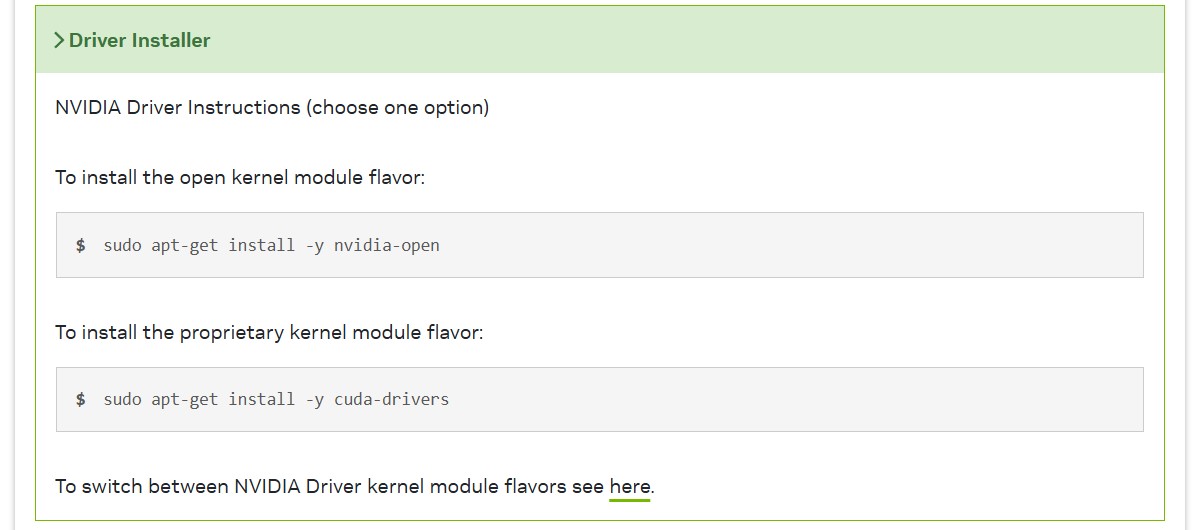Click the dollar prompt before cuda-drivers command
Image resolution: width=1196 pixels, height=530 pixels.
point(81,399)
